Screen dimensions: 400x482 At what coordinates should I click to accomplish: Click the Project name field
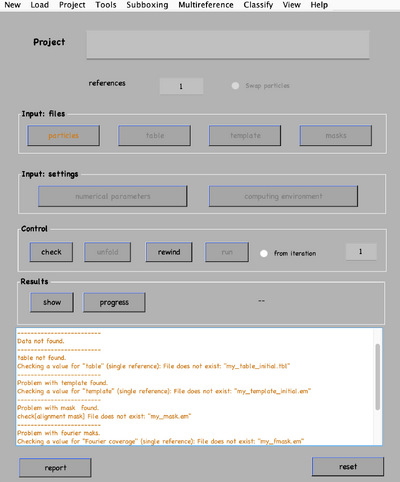coord(228,45)
